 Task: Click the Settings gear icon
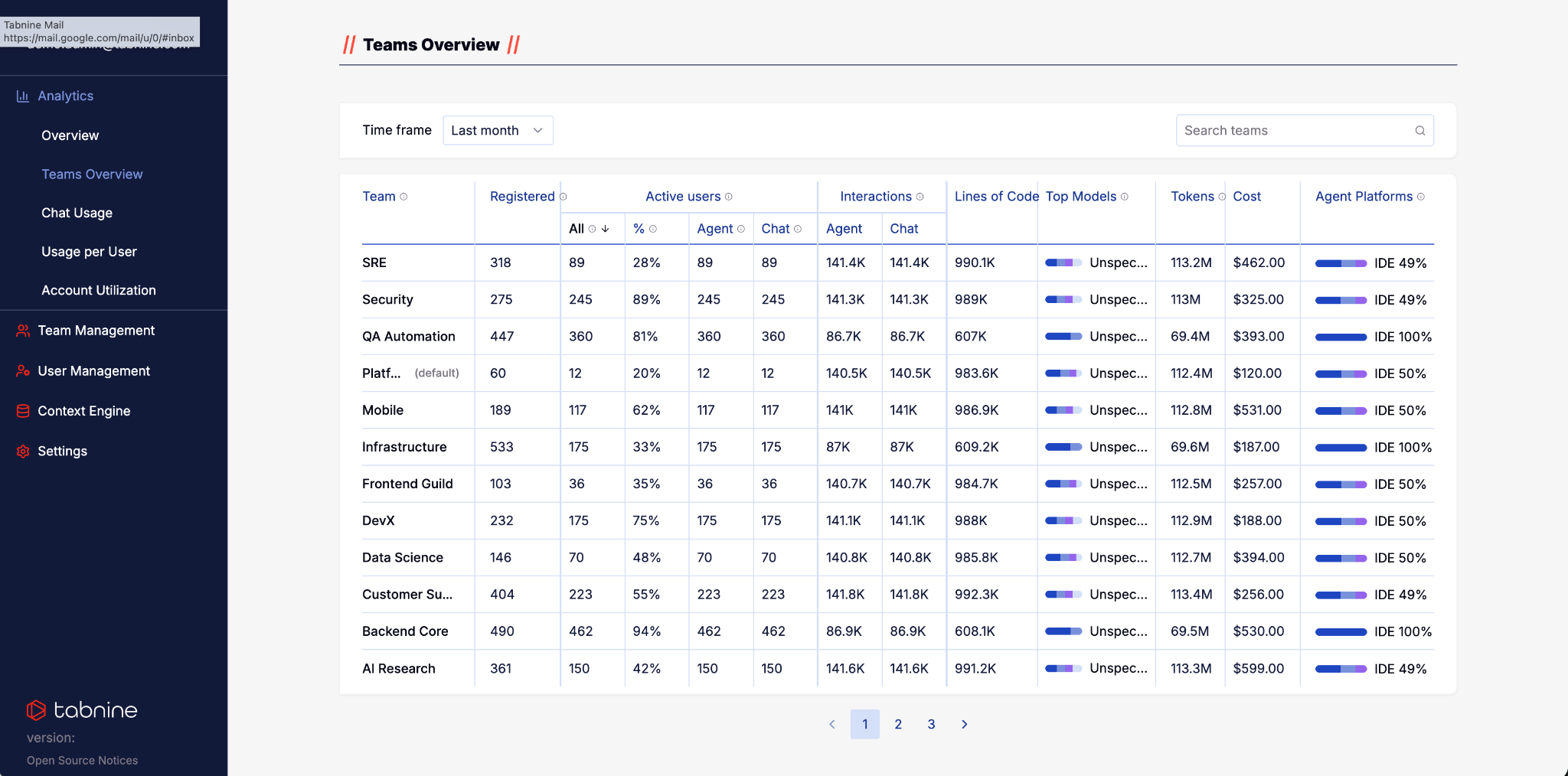pyautogui.click(x=23, y=452)
